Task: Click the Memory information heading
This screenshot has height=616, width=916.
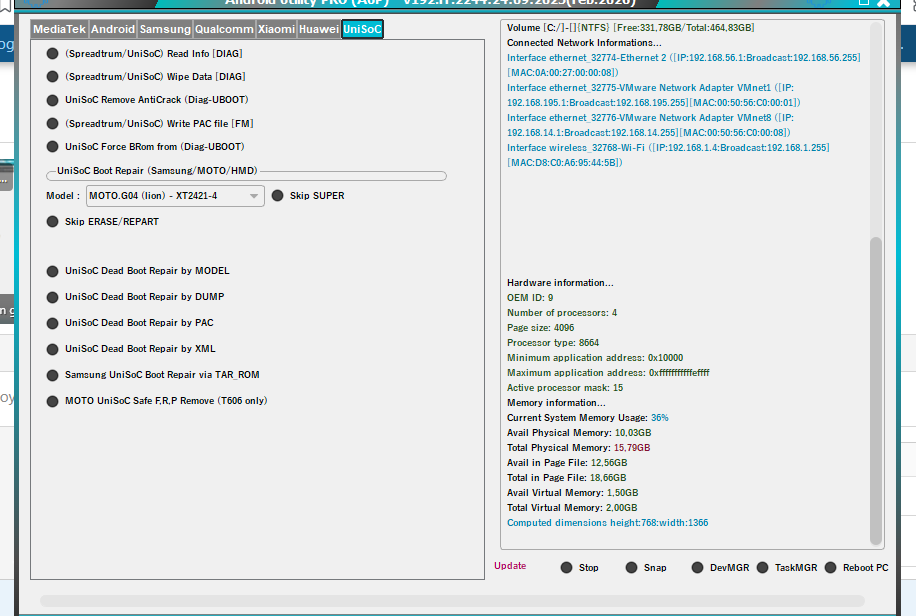Action: click(x=556, y=403)
